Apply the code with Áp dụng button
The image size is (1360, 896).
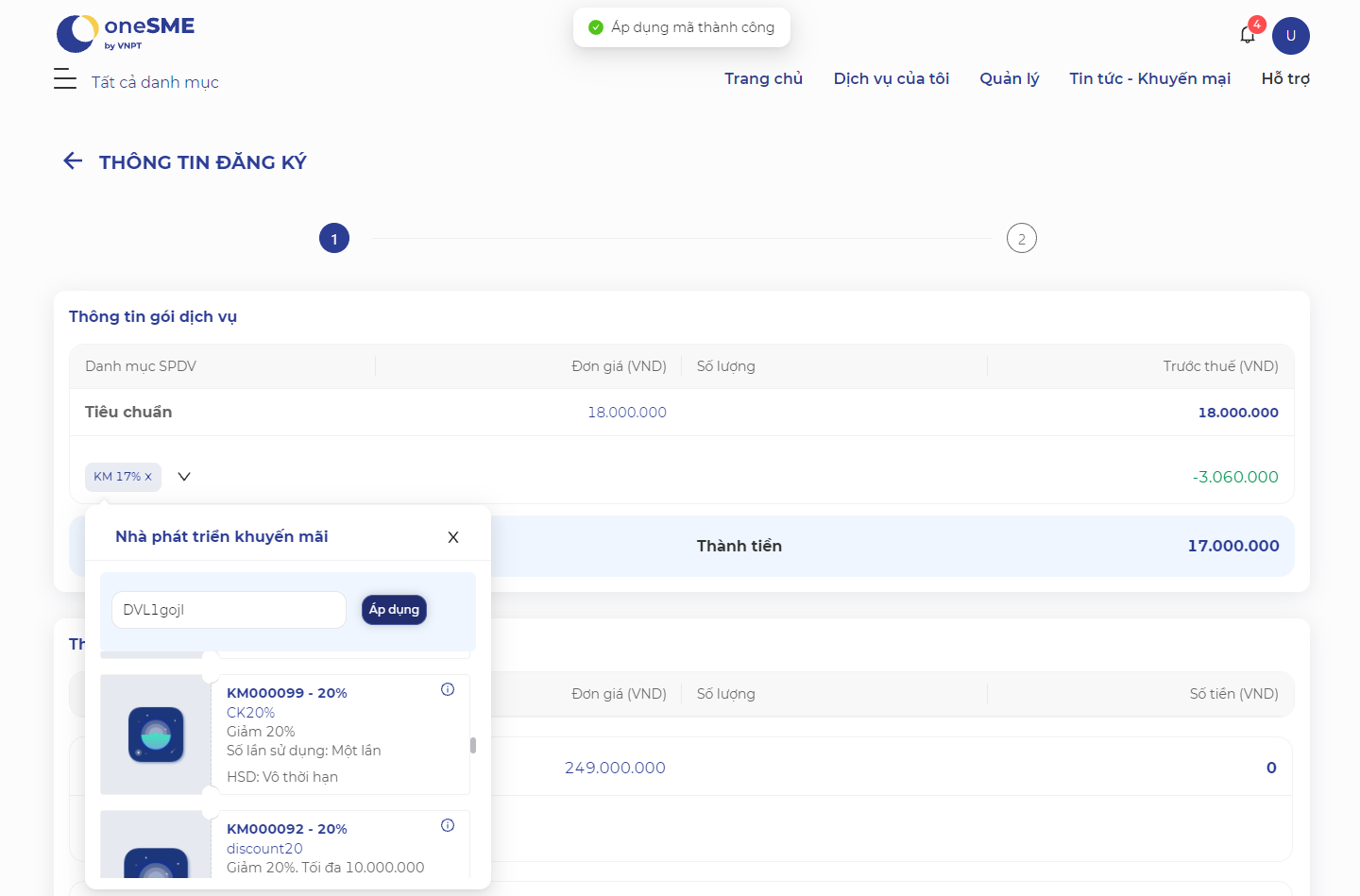[x=394, y=610]
